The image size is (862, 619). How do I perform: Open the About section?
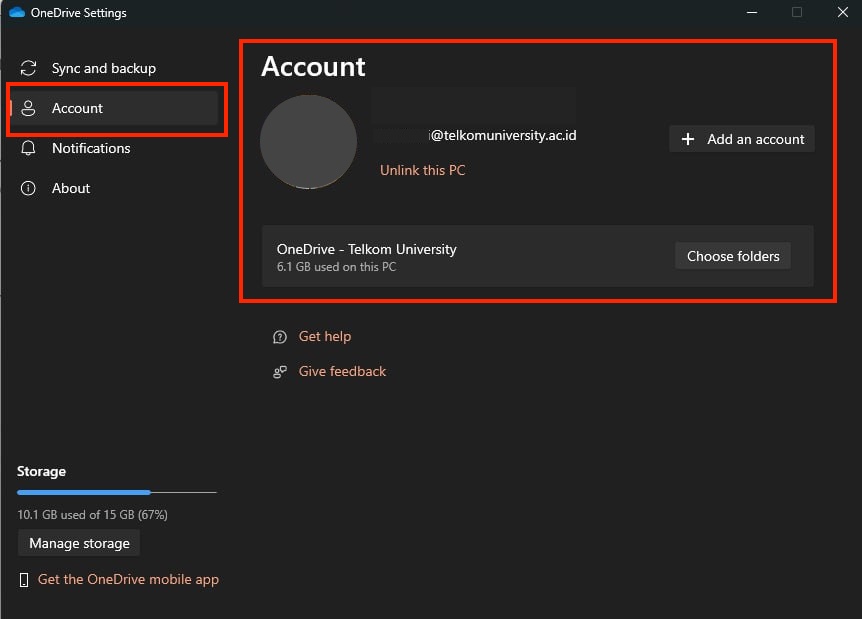pyautogui.click(x=71, y=188)
